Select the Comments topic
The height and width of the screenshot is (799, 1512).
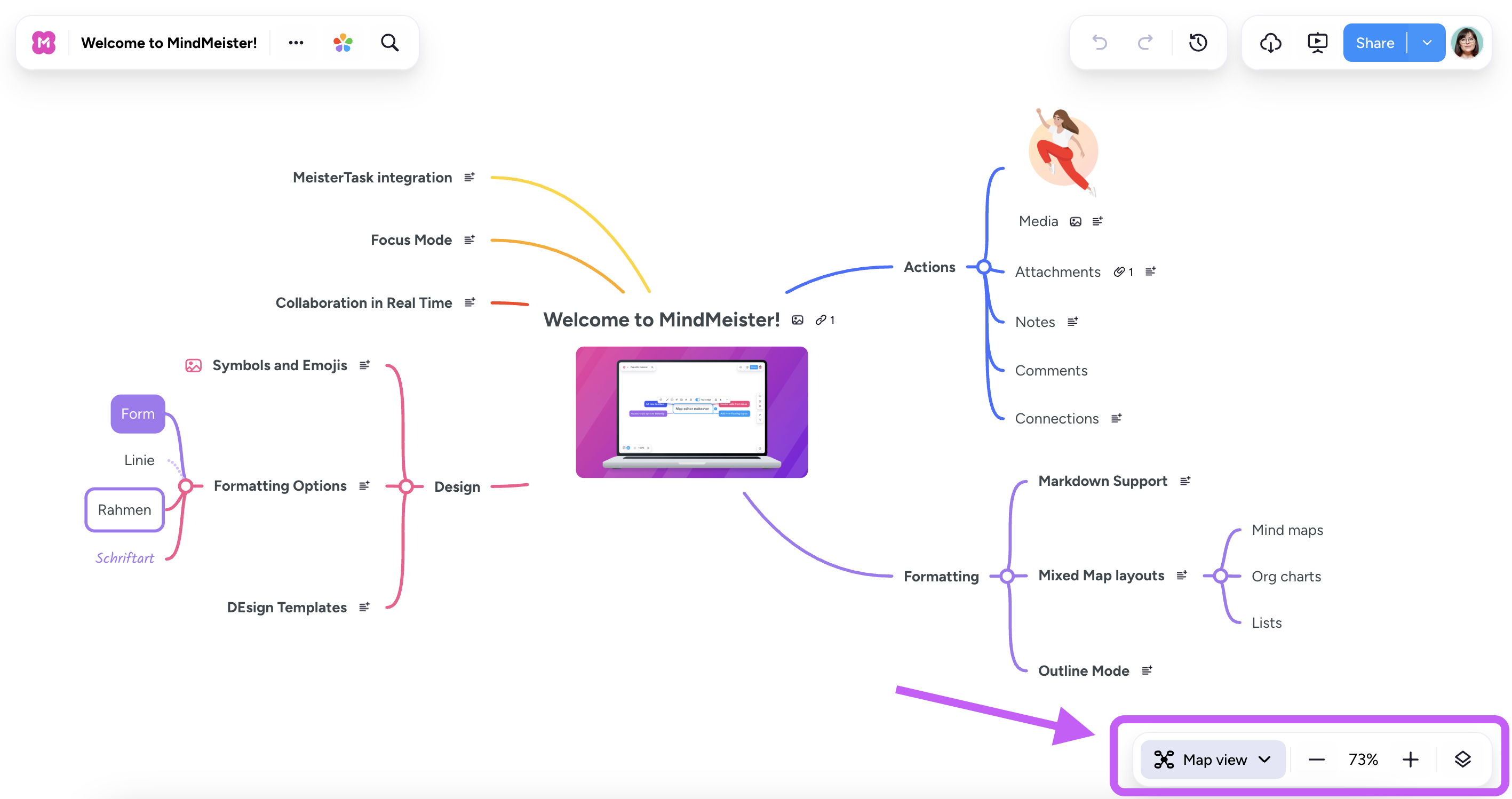tap(1051, 371)
